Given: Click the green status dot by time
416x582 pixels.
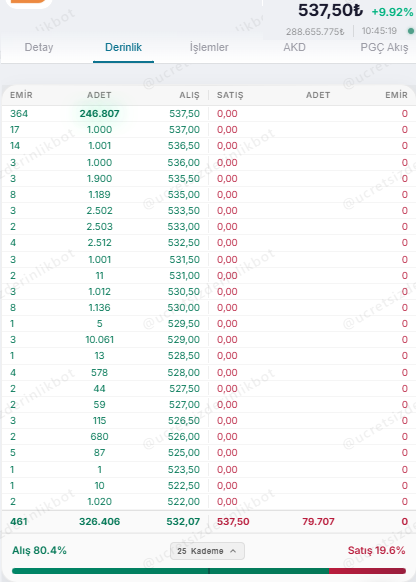Looking at the screenshot, I should [411, 31].
